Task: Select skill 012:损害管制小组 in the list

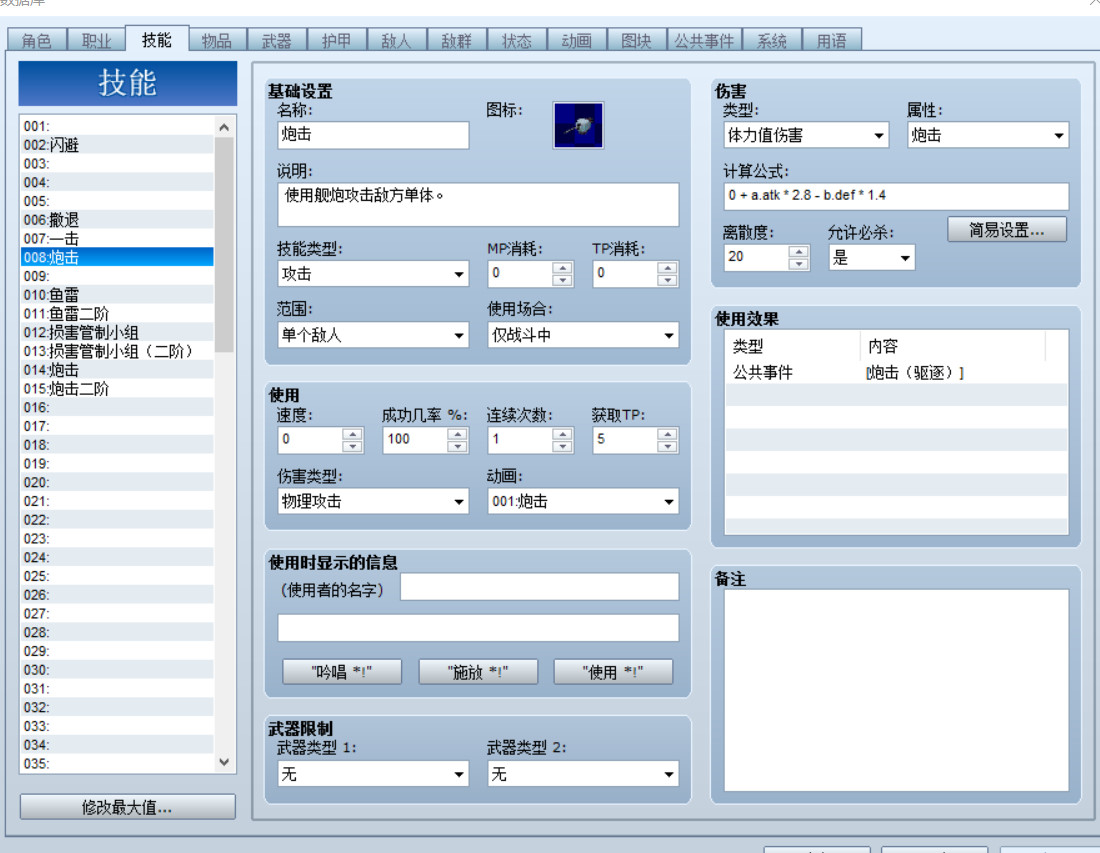Action: pyautogui.click(x=118, y=333)
